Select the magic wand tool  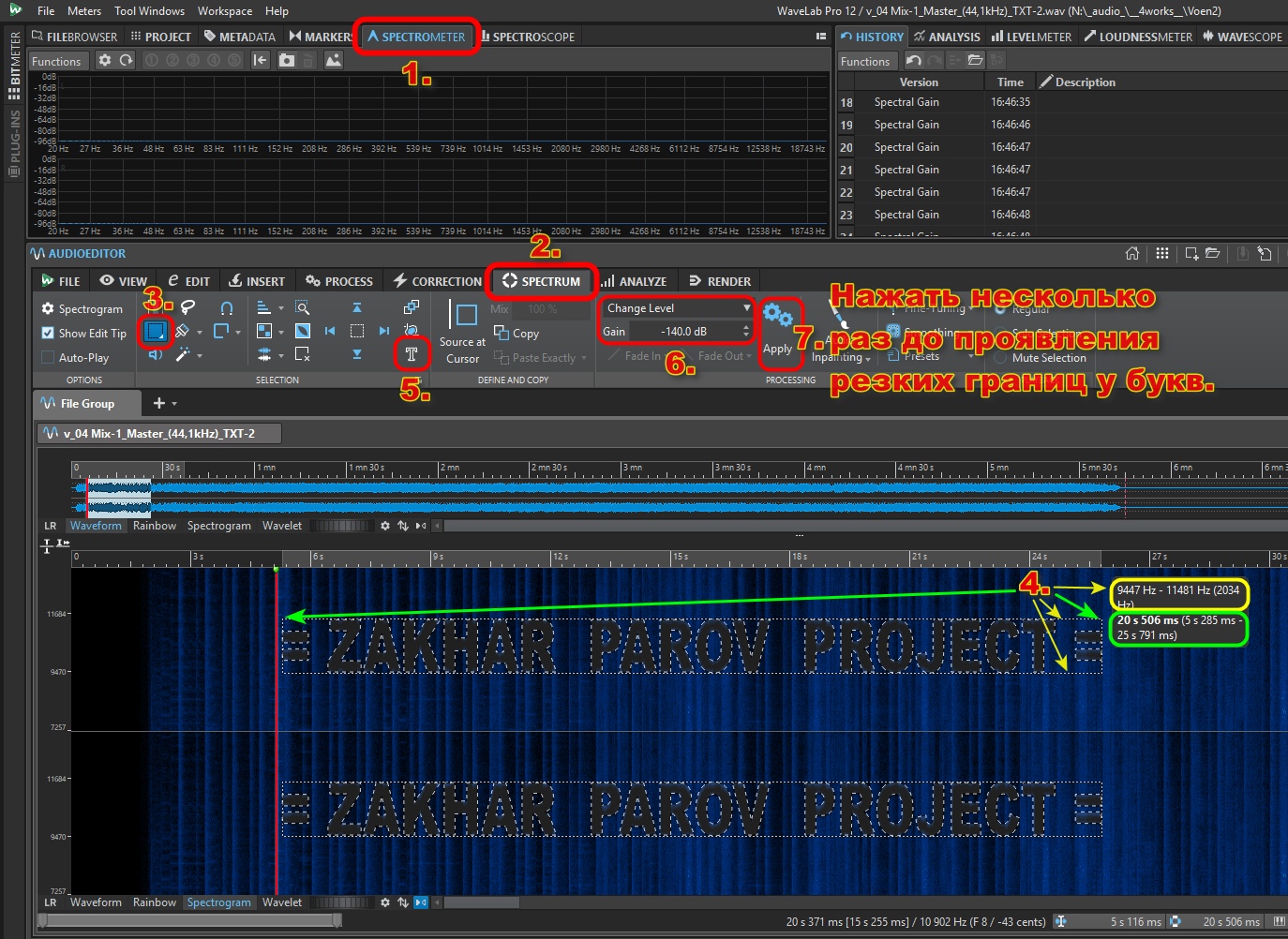click(x=183, y=354)
